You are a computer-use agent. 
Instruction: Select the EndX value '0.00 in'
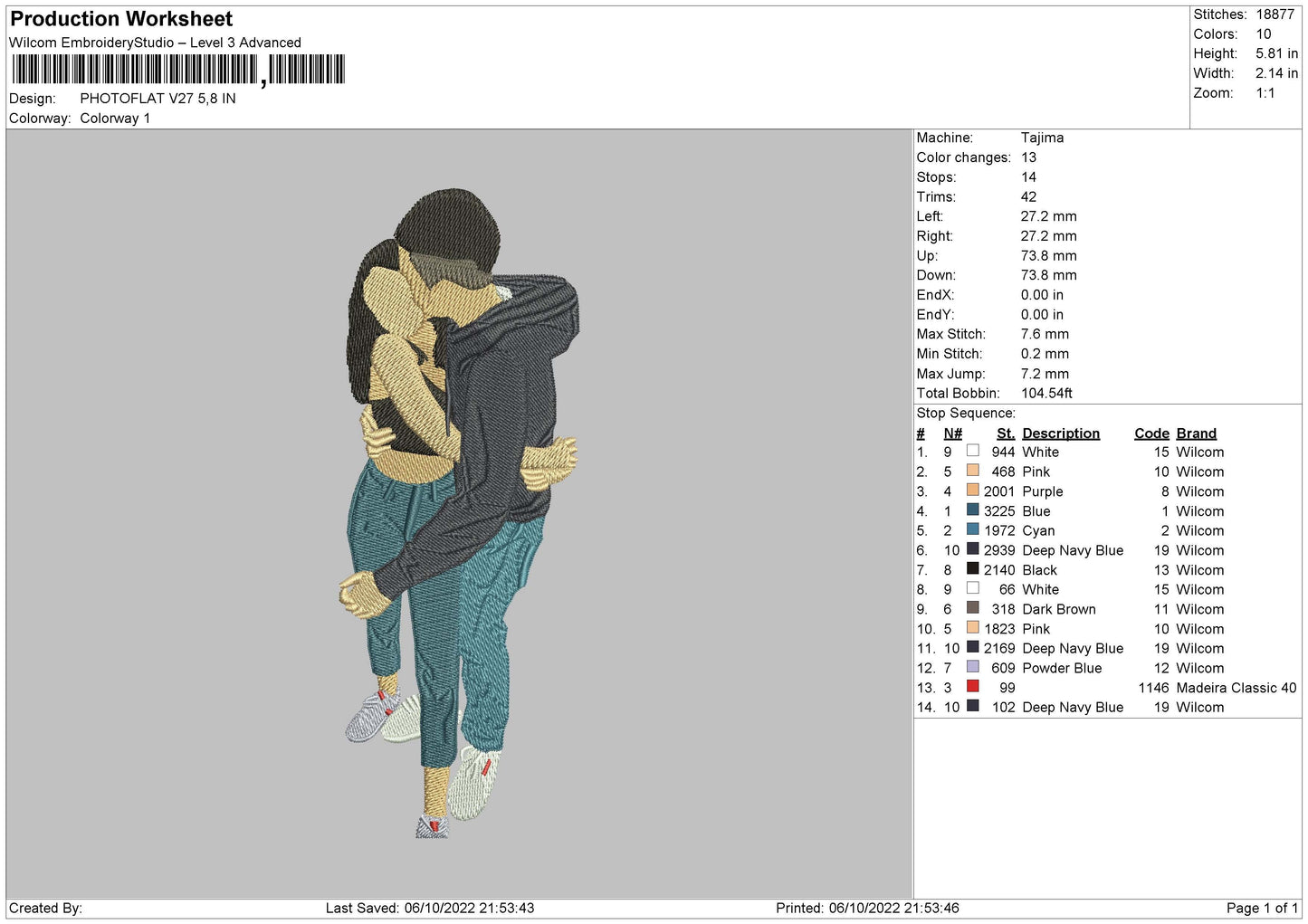click(1042, 295)
